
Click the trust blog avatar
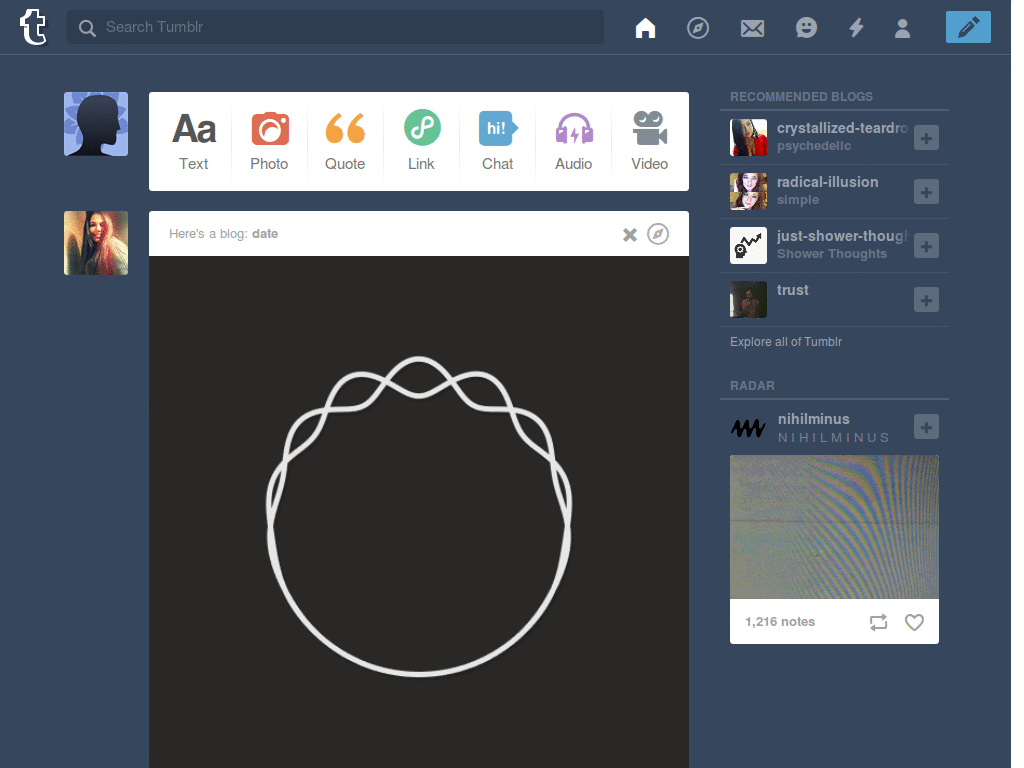(x=748, y=300)
